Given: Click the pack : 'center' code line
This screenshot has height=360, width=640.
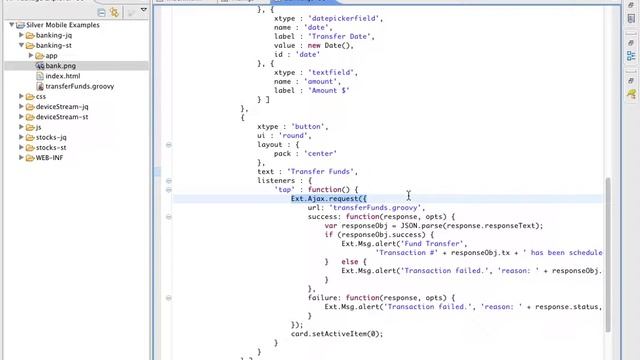Looking at the screenshot, I should point(305,154).
